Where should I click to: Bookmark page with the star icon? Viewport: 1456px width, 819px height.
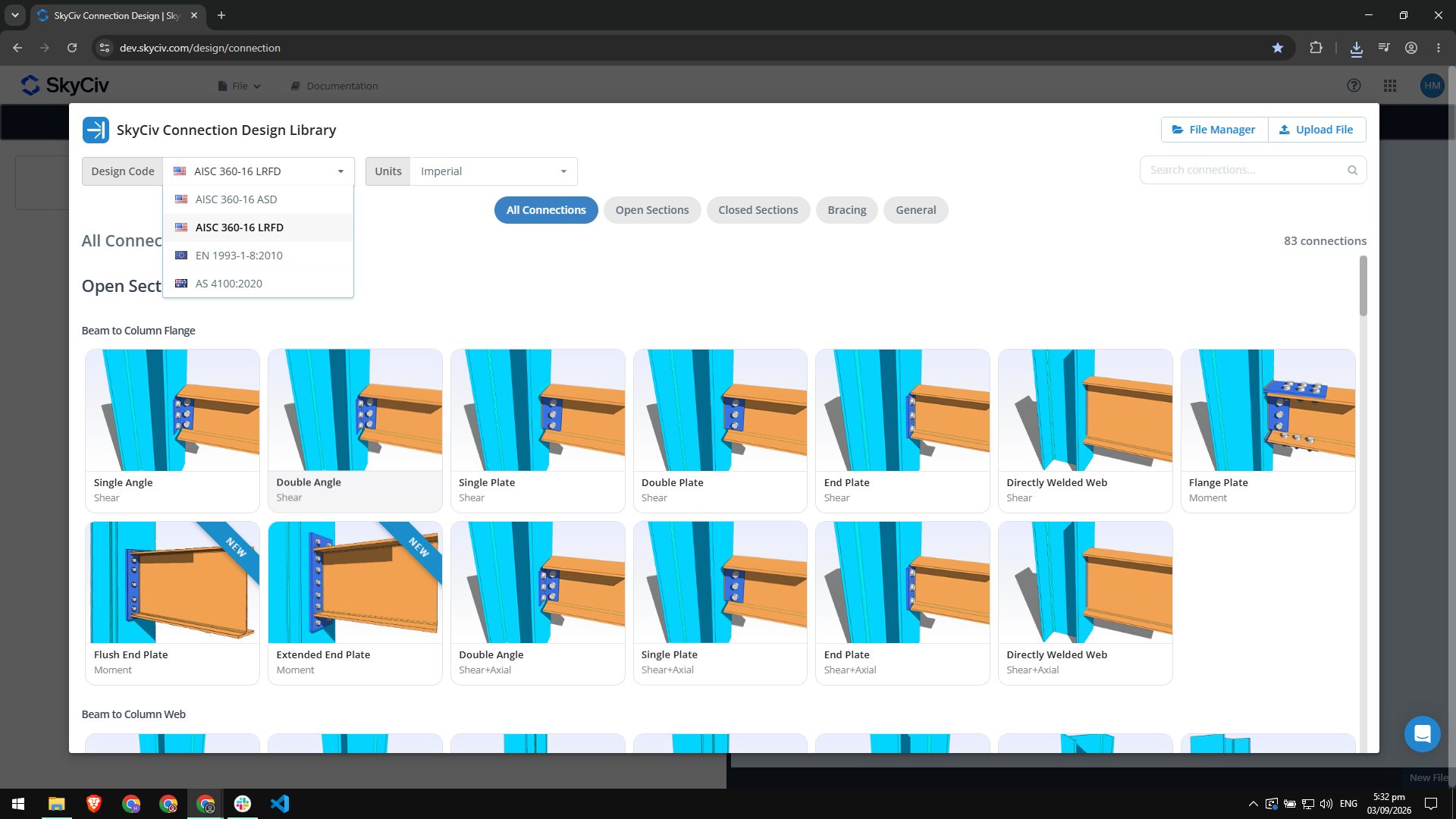[1278, 48]
